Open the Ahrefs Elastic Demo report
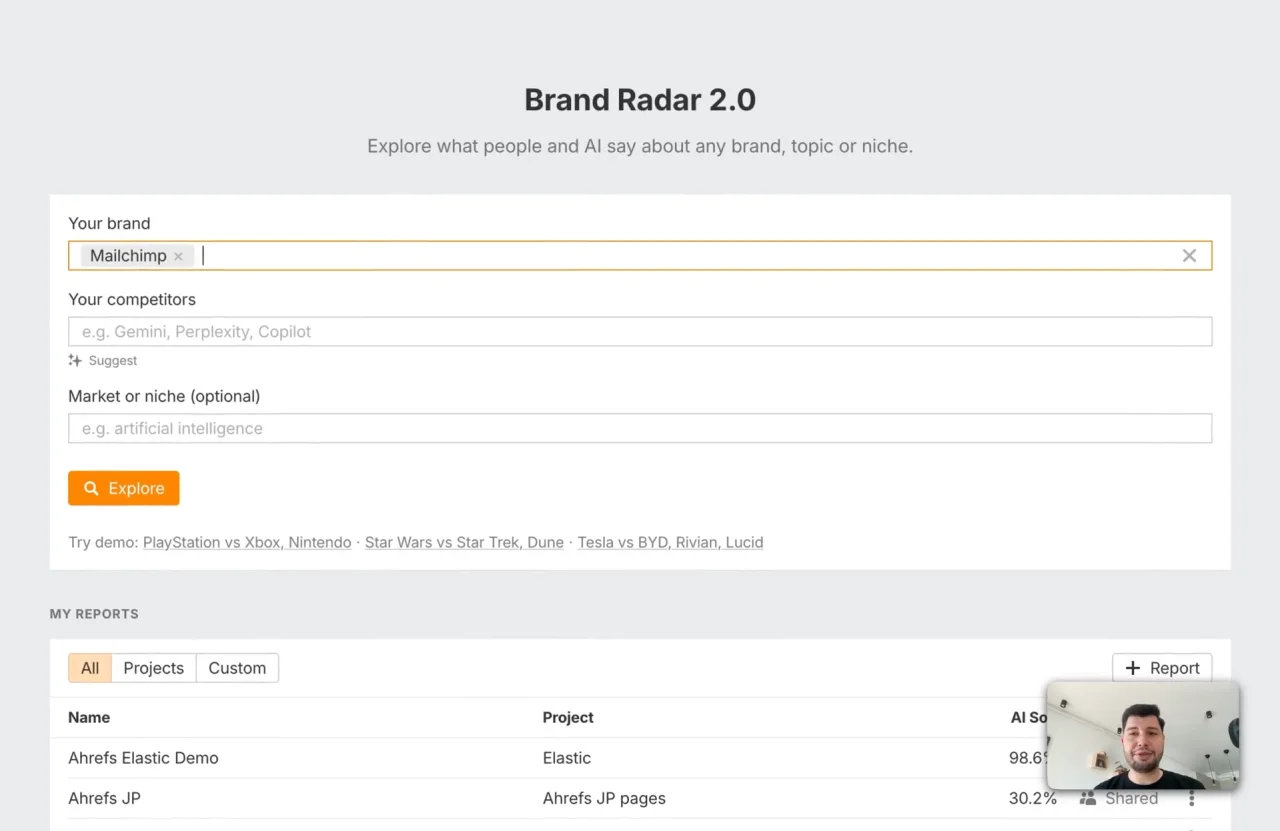 [x=143, y=758]
